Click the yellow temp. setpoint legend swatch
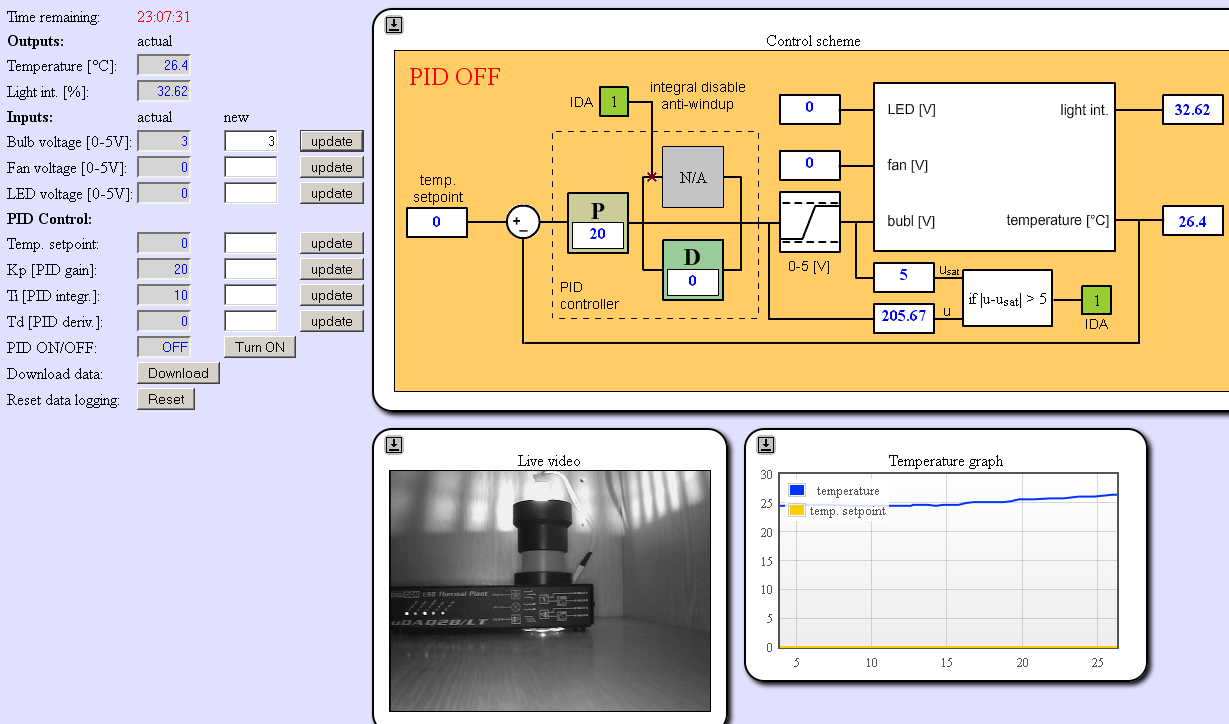Screen dimensions: 1229x724 click(797, 511)
